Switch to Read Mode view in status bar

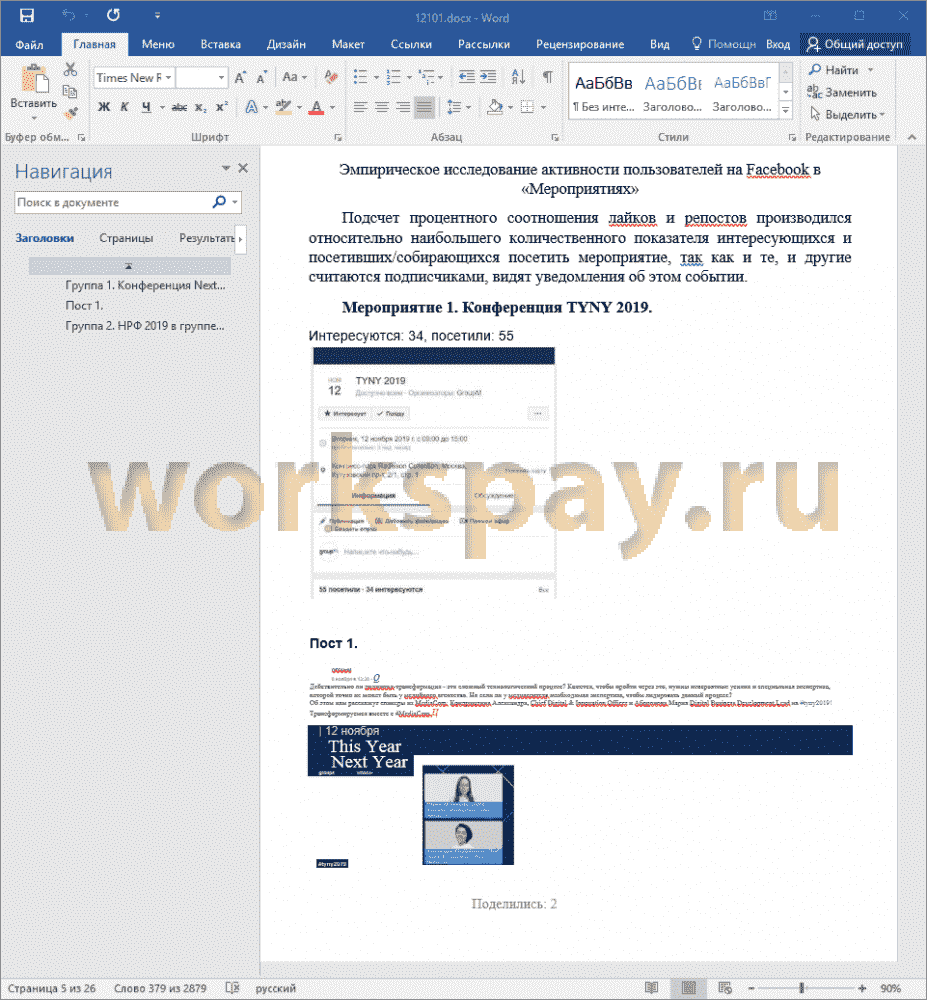(x=651, y=988)
